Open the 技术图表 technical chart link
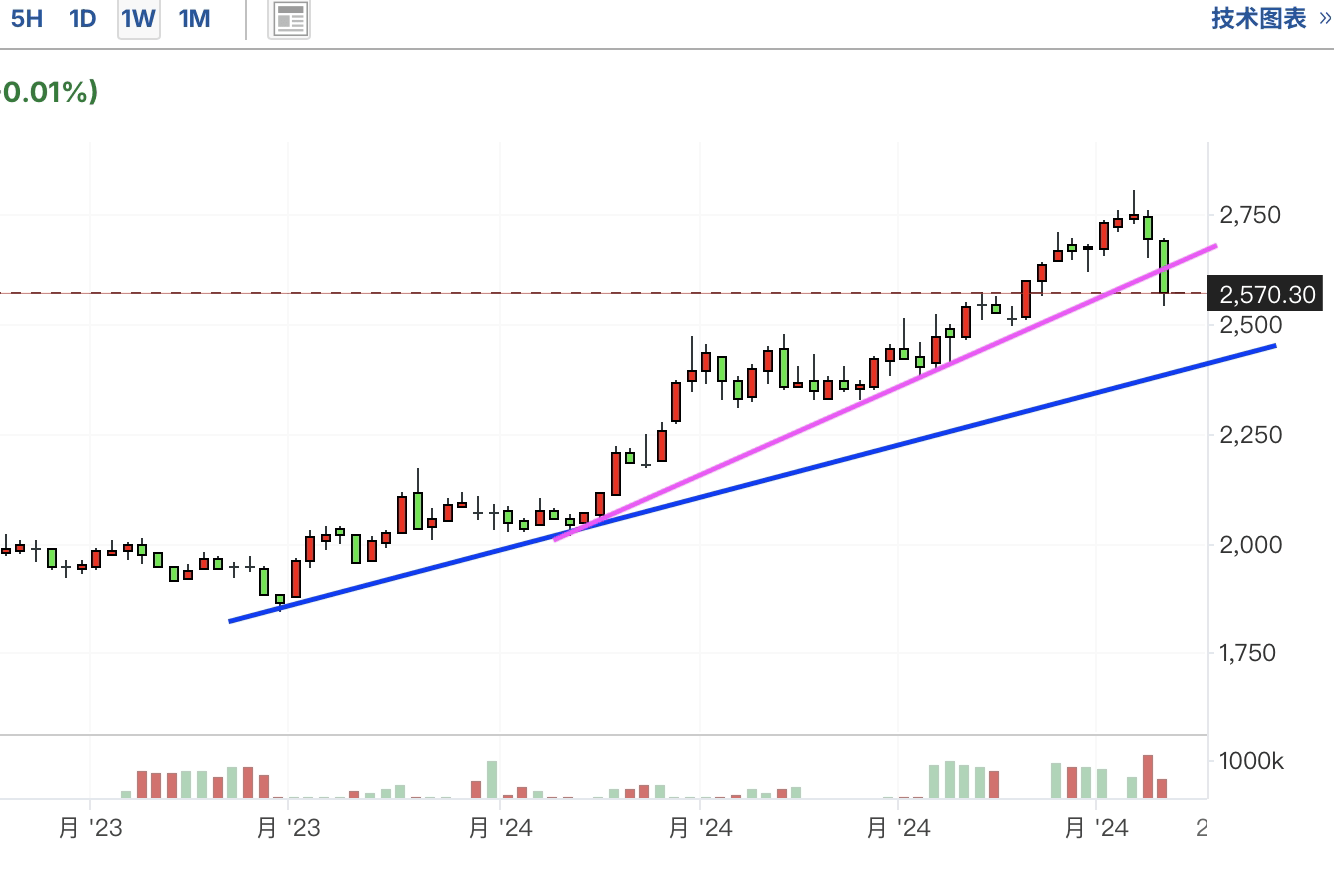This screenshot has height=872, width=1334. tap(1271, 18)
